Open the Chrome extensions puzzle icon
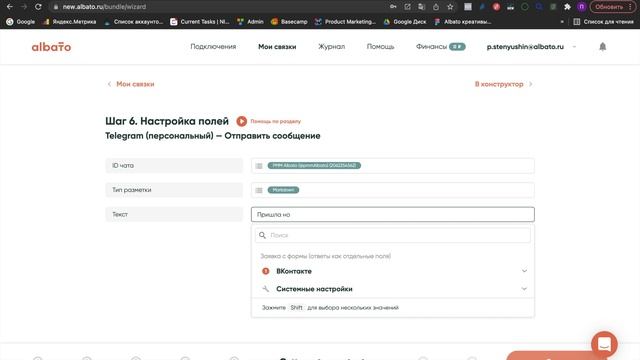The image size is (640, 360). 567,7
